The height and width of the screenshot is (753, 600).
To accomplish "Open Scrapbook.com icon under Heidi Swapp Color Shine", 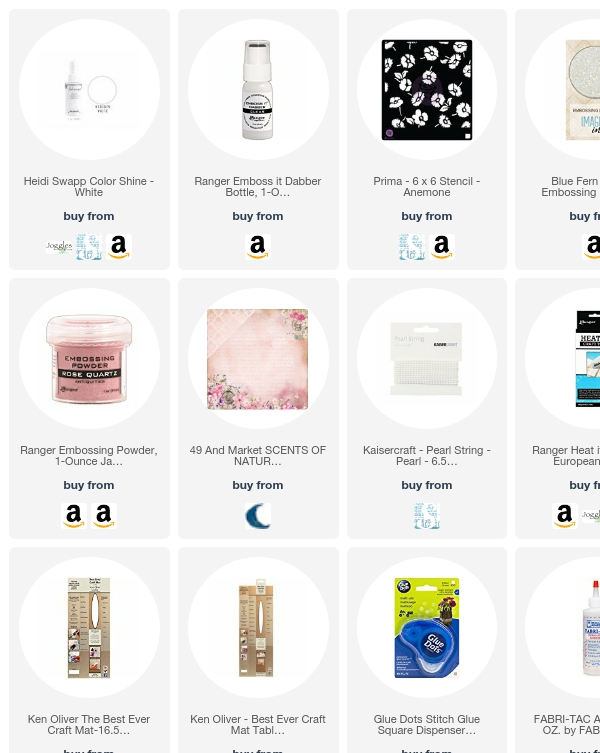I will point(89,247).
